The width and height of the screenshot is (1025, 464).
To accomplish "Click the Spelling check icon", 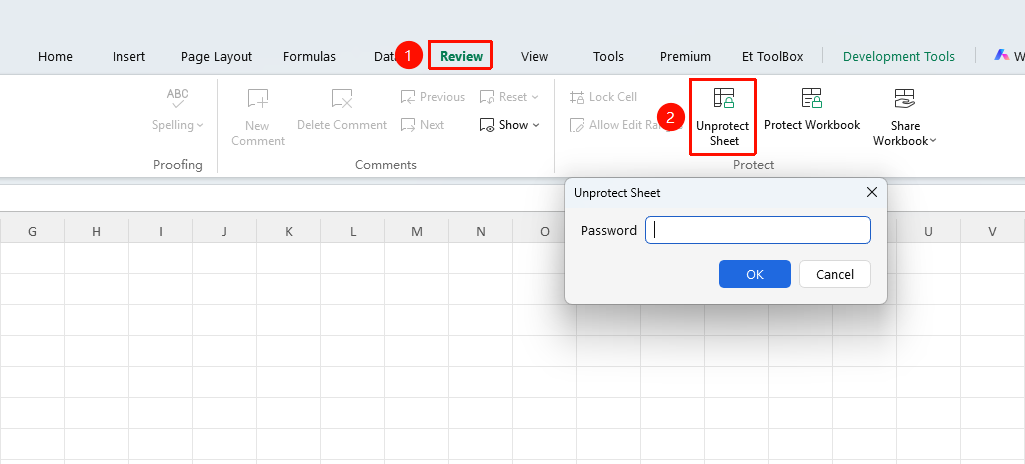I will (x=177, y=98).
